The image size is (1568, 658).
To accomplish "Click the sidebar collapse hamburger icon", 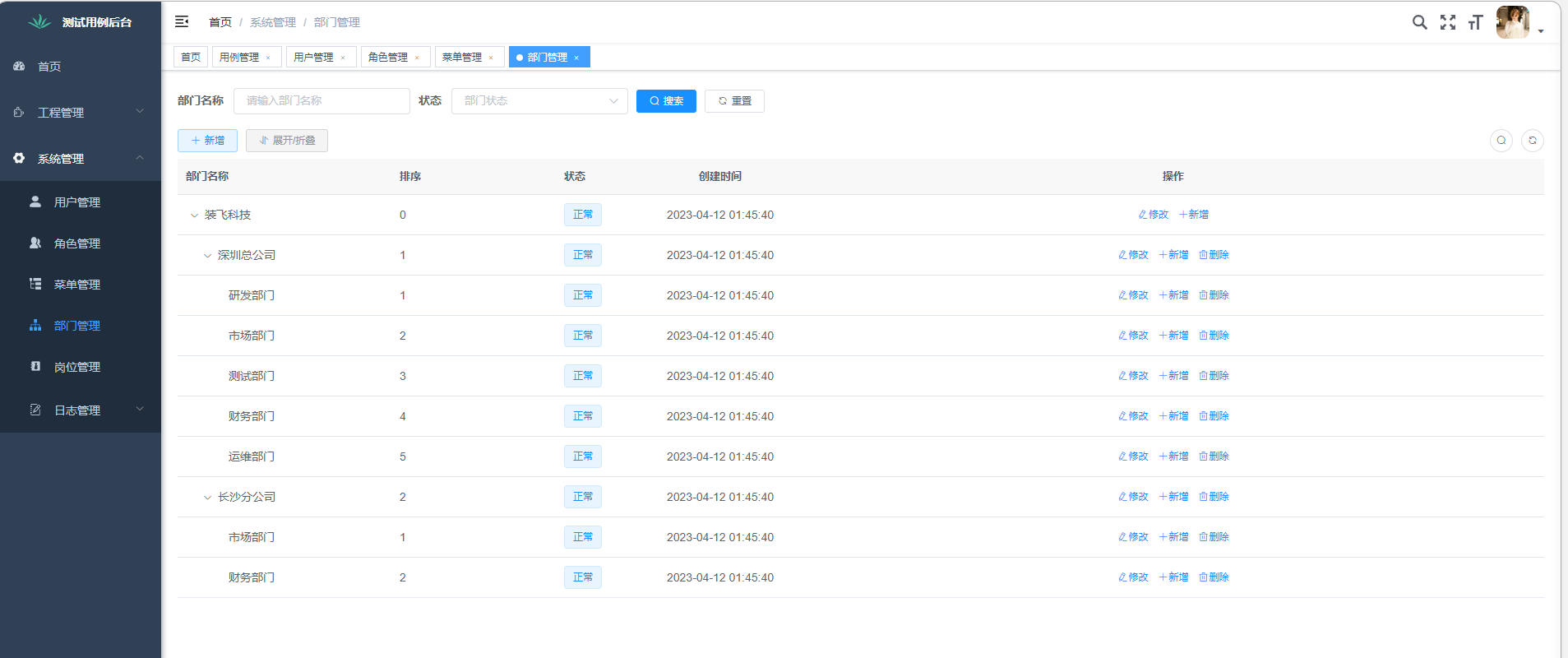I will point(182,22).
